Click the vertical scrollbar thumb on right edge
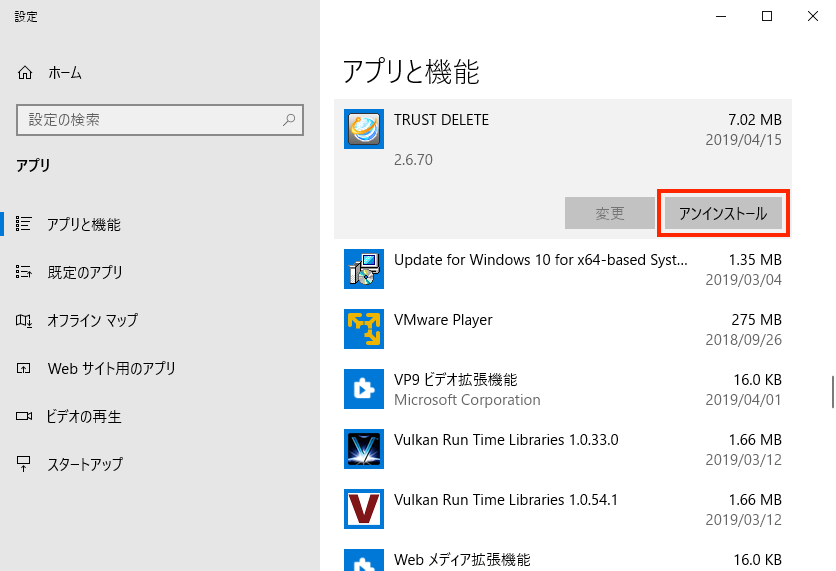The height and width of the screenshot is (571, 836). (x=831, y=392)
